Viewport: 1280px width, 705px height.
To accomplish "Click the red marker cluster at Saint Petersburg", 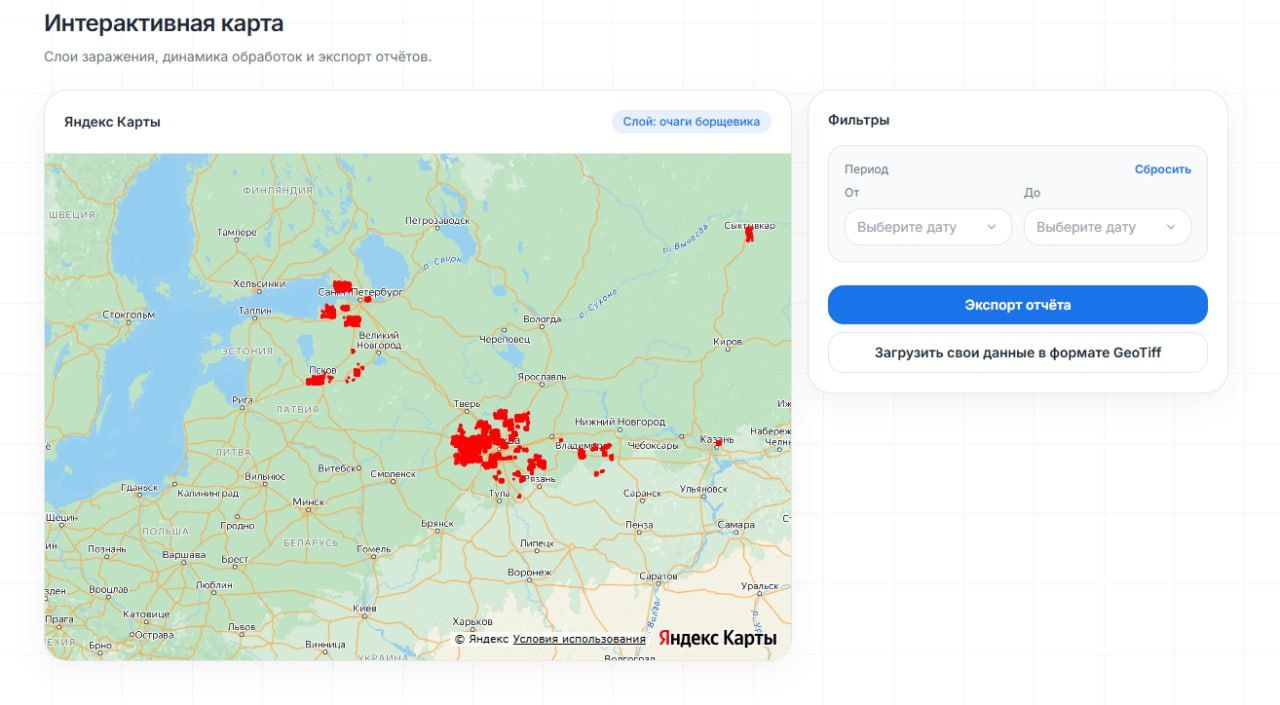I will coord(342,287).
